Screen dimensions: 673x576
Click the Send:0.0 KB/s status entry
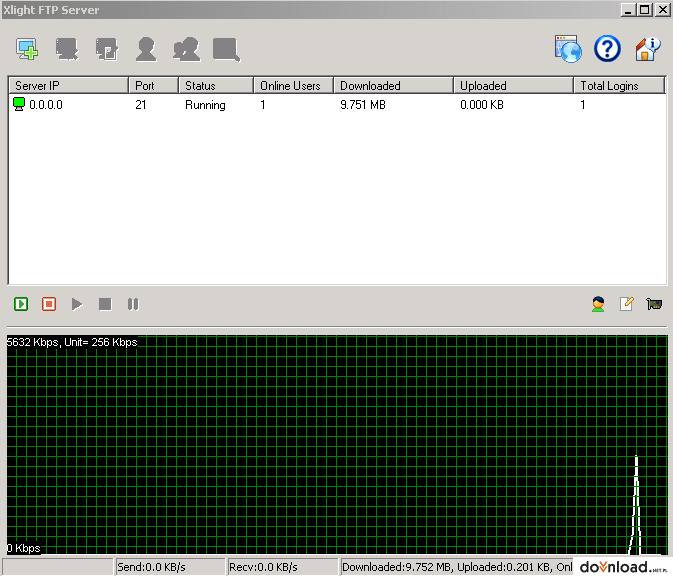coord(170,567)
